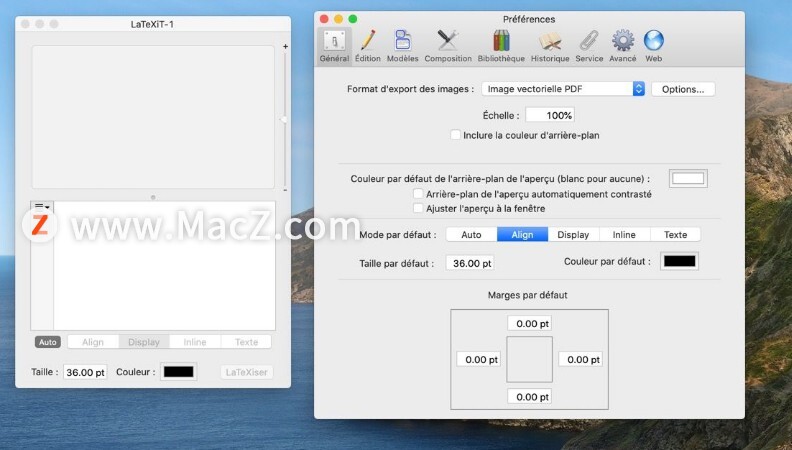Click the Taille par défaut 36.00 pt field
792x450 pixels.
tap(470, 263)
